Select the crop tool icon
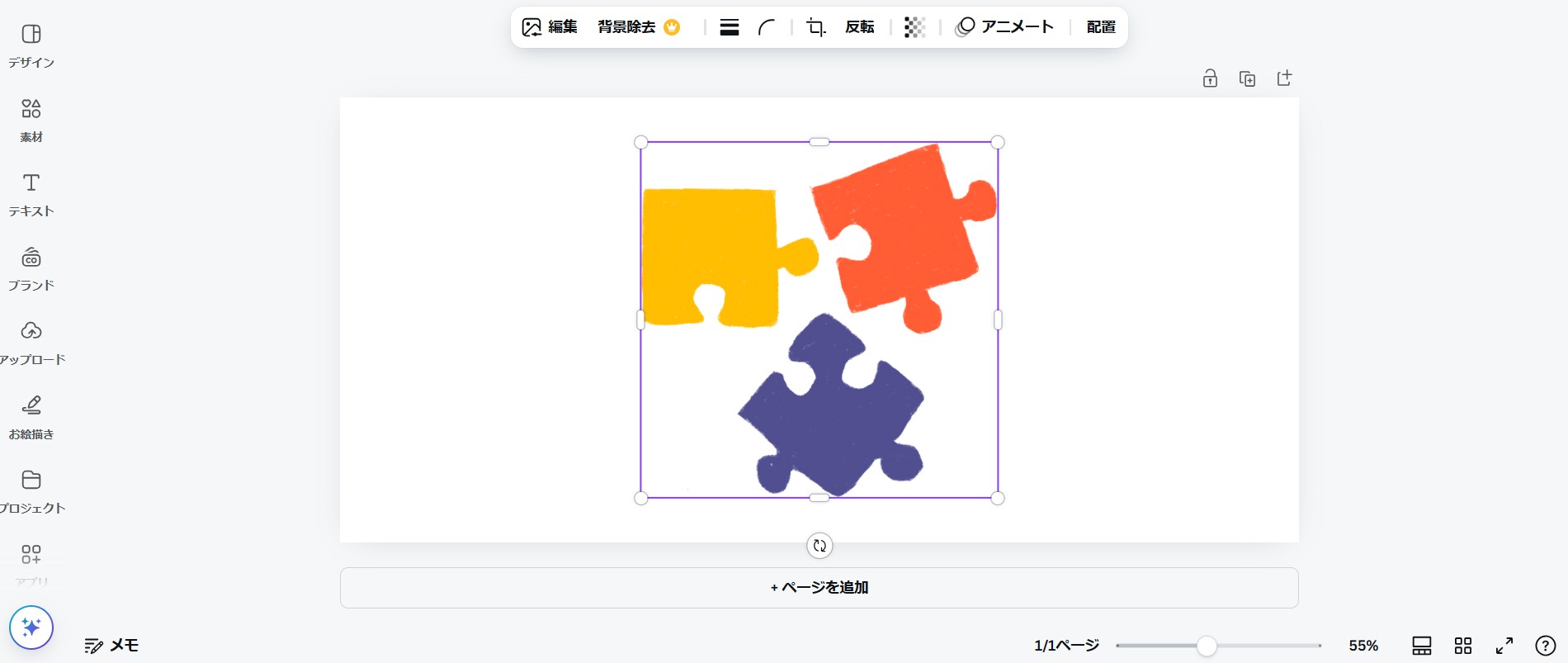 point(815,27)
